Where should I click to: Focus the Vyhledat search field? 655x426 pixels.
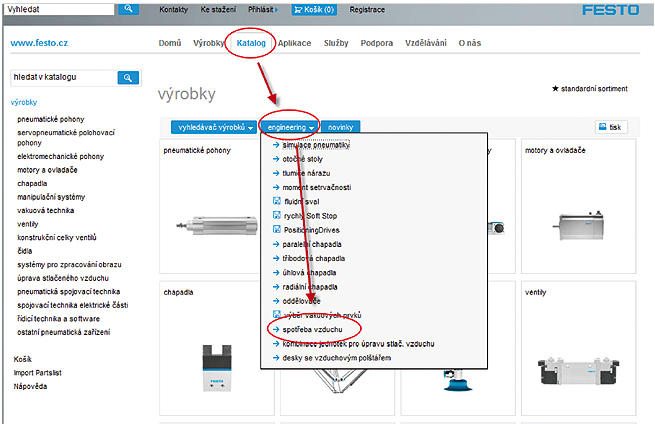59,9
